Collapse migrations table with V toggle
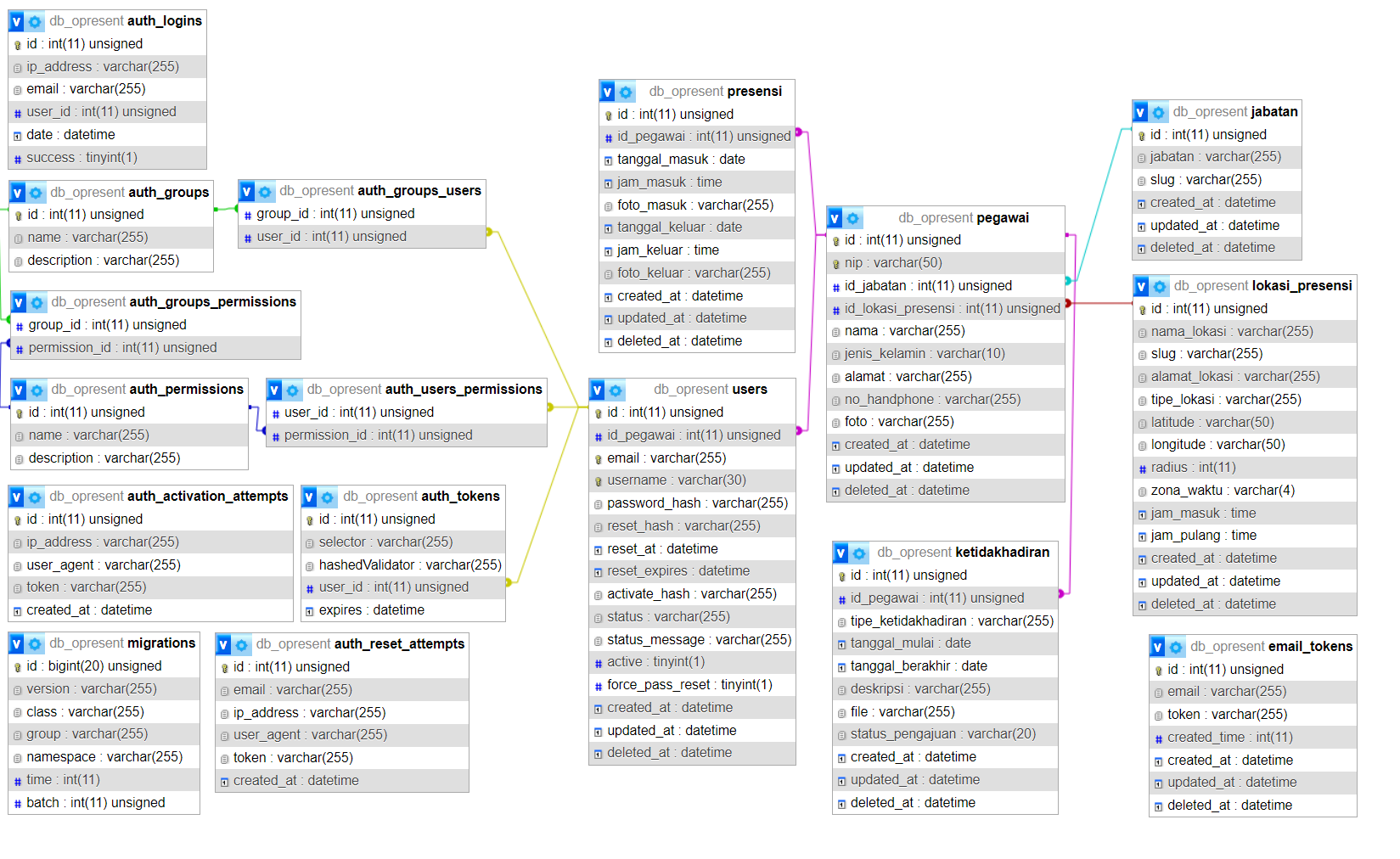1400x859 pixels. (x=17, y=643)
